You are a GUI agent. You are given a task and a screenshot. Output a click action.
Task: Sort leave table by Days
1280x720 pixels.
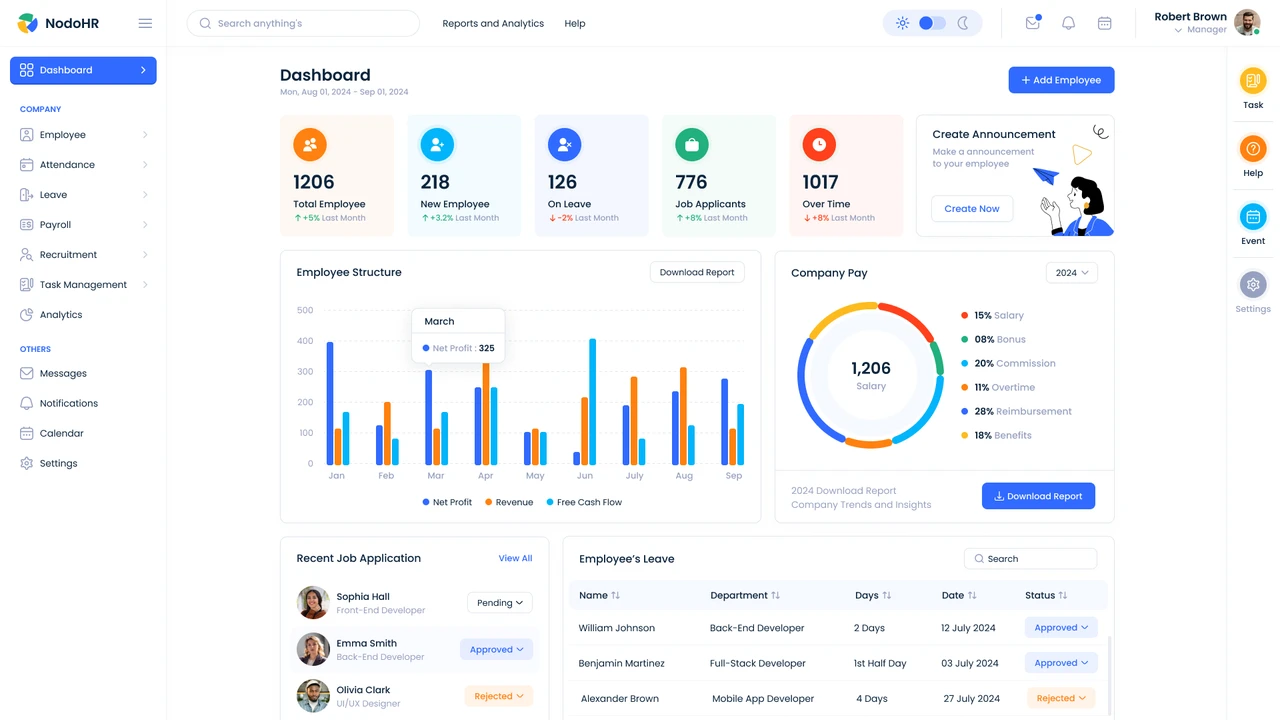pos(886,595)
